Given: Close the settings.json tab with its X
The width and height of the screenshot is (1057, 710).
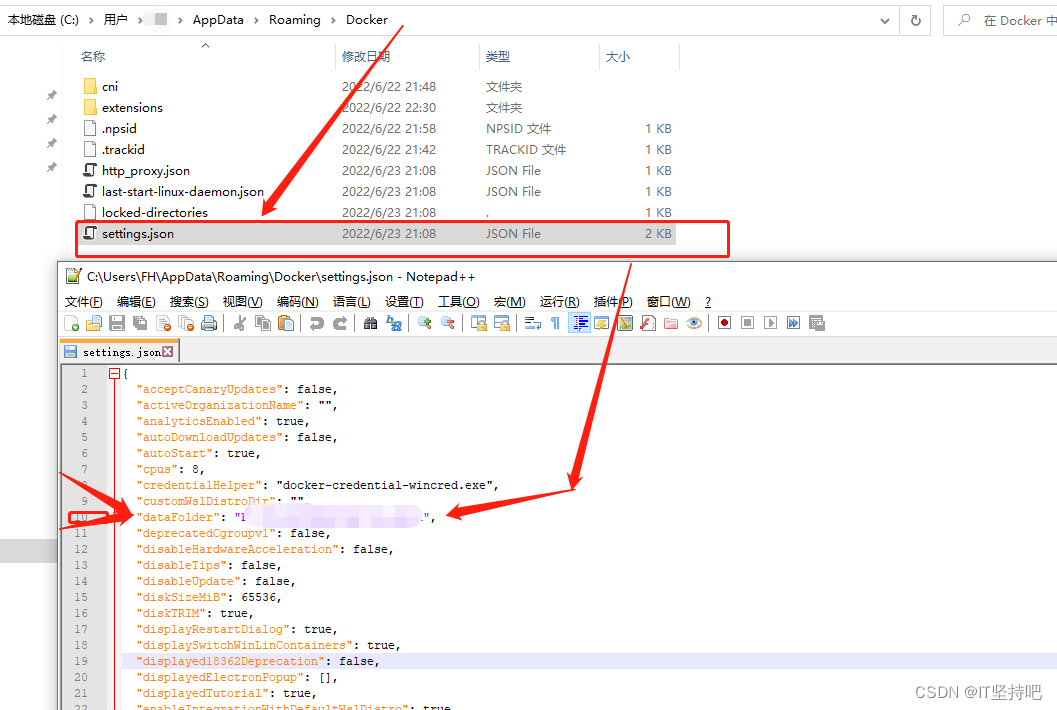Looking at the screenshot, I should pyautogui.click(x=168, y=352).
